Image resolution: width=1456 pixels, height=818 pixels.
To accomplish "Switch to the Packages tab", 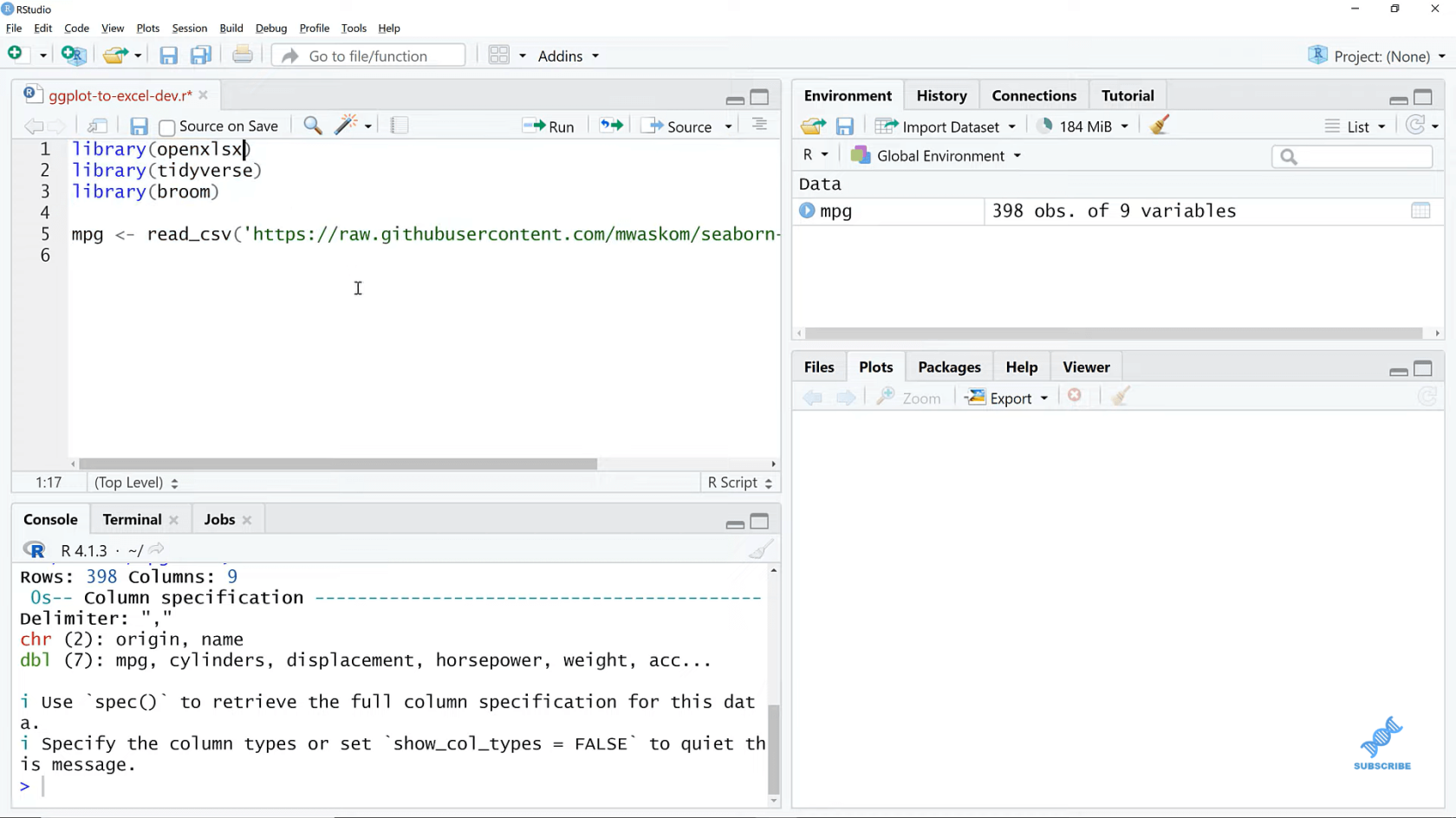I will (949, 367).
